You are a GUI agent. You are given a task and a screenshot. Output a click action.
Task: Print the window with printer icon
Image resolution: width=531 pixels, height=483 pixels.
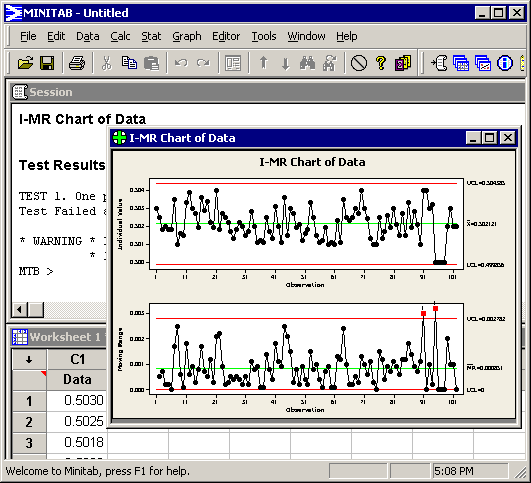pyautogui.click(x=77, y=63)
